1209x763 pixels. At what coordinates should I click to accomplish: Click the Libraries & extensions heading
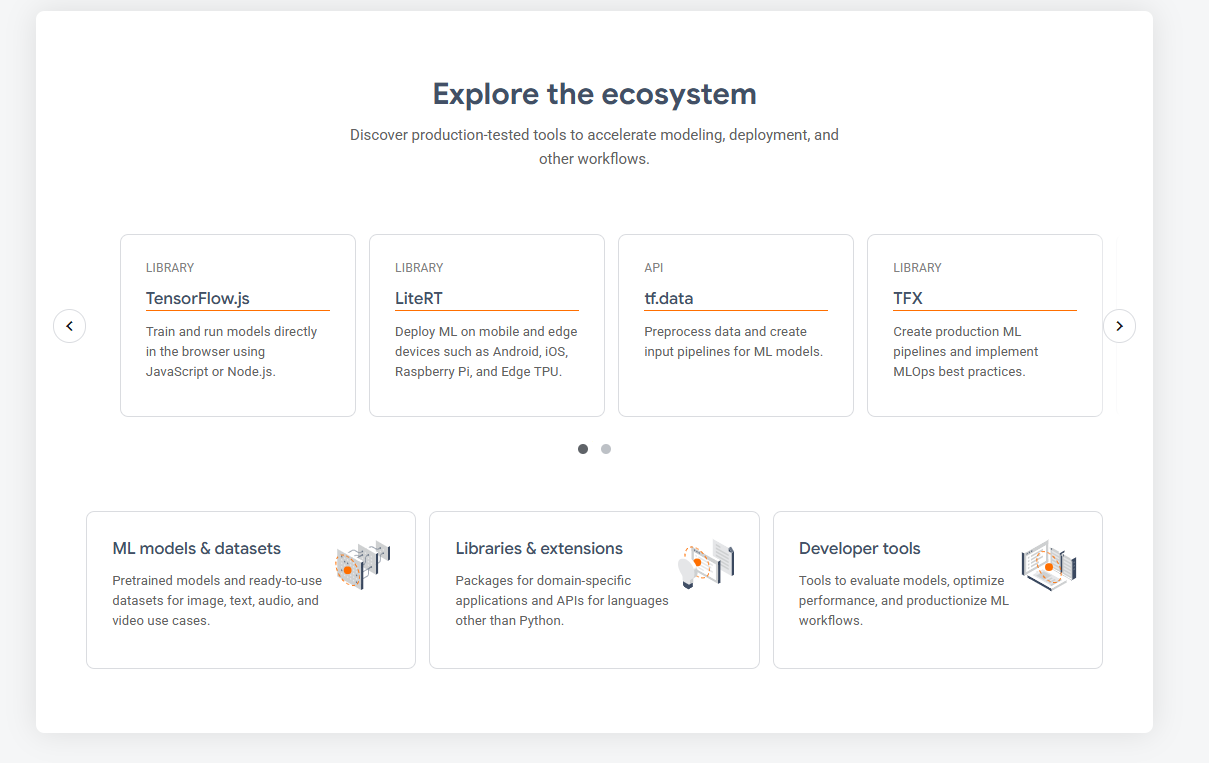coord(539,548)
